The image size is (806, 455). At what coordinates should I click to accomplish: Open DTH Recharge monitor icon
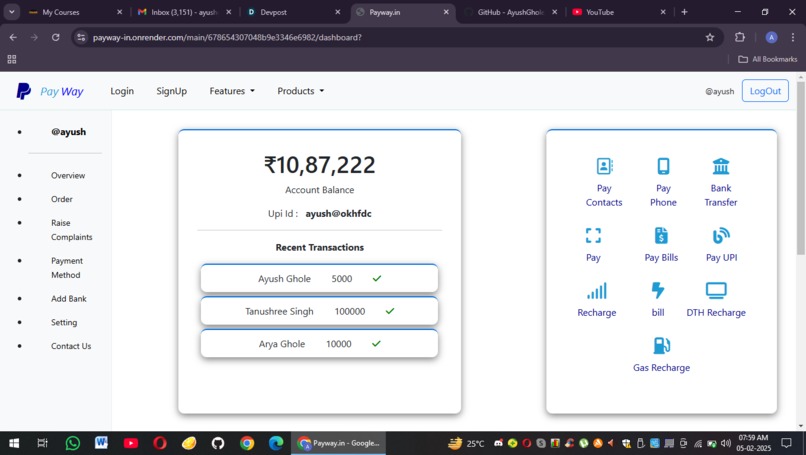pyautogui.click(x=716, y=290)
